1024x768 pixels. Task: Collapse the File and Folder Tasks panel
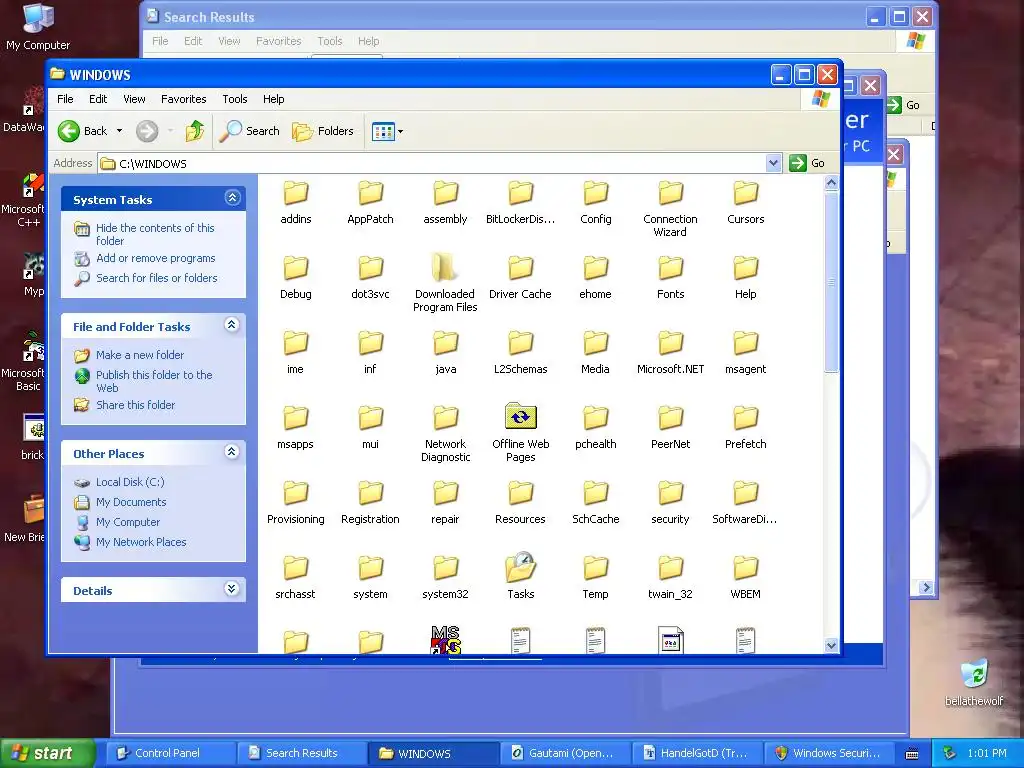point(232,325)
